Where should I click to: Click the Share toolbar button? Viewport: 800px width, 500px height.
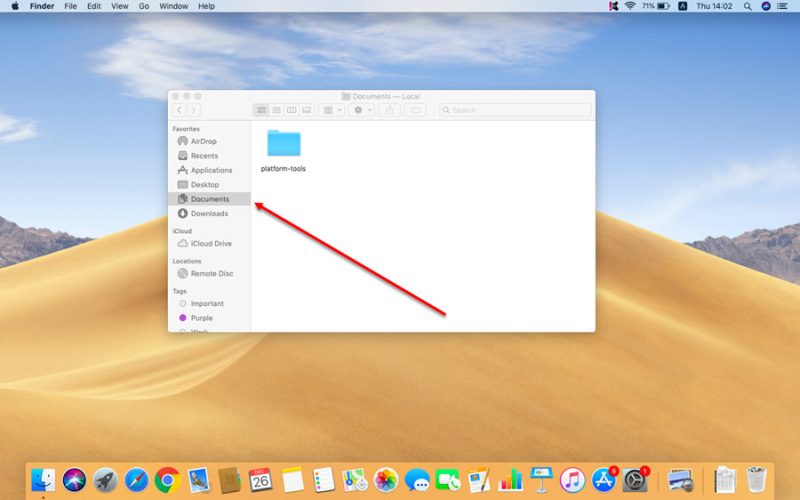[x=391, y=110]
